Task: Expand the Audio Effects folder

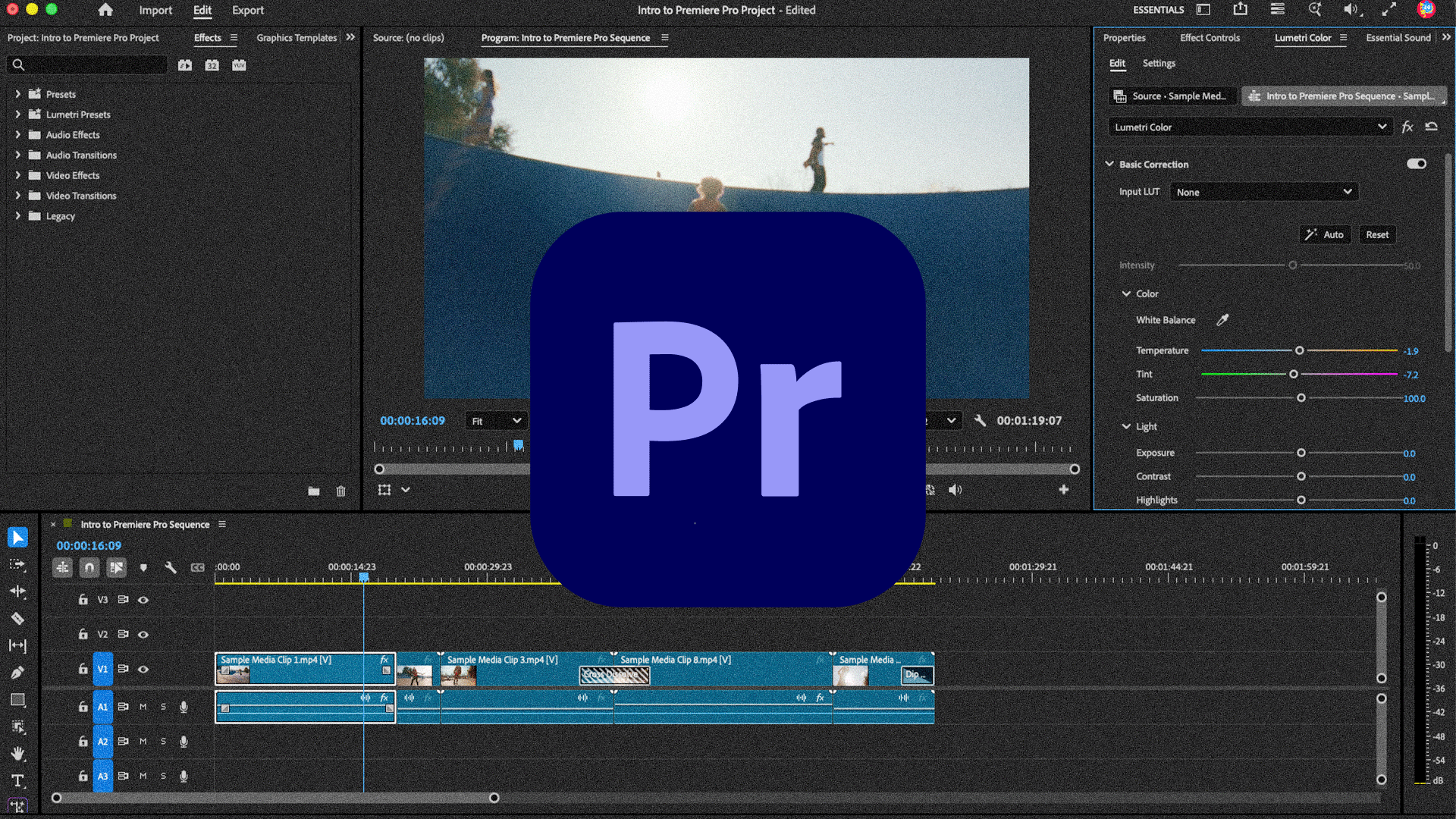Action: (x=17, y=135)
